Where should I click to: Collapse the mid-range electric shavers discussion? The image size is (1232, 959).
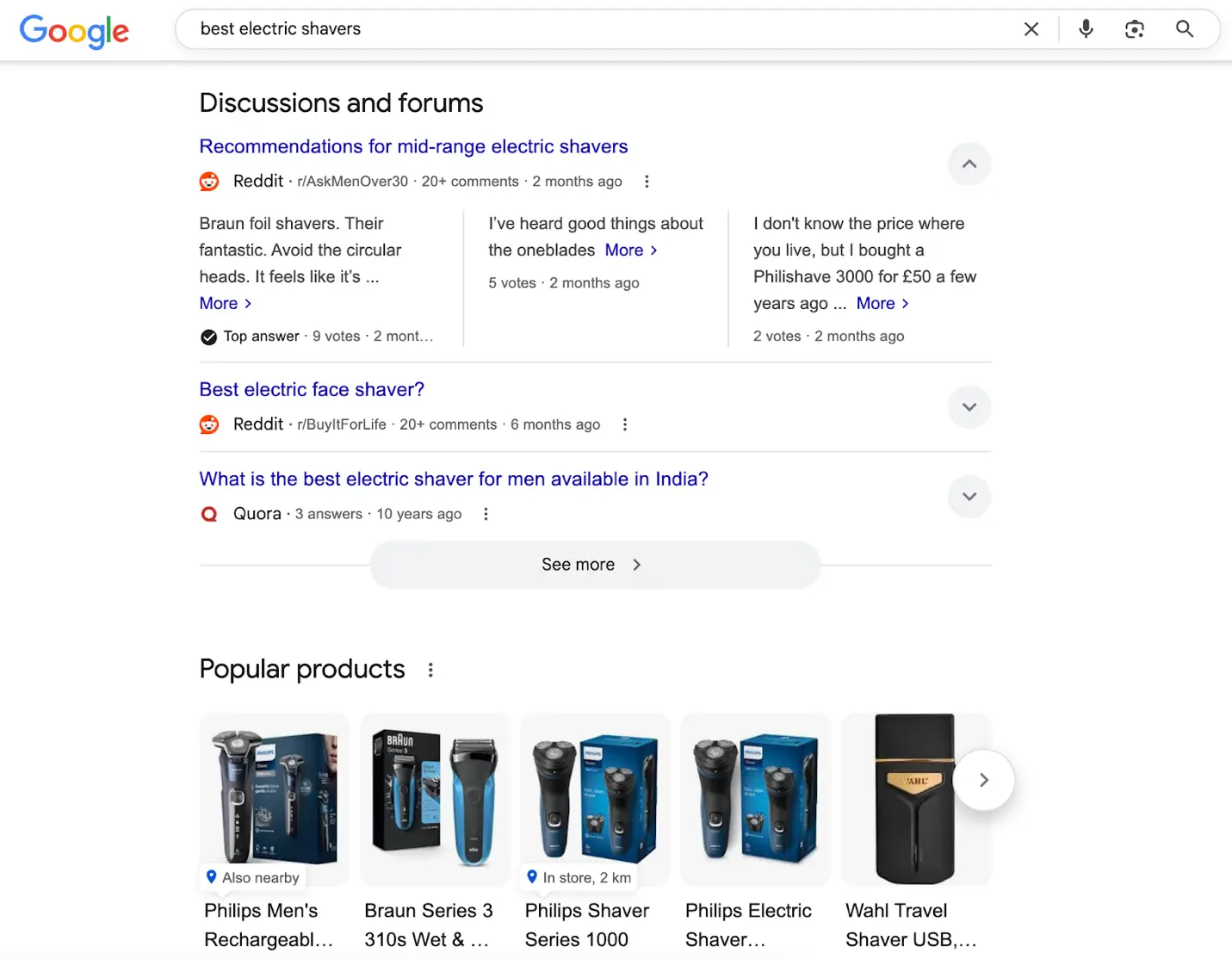click(x=969, y=164)
